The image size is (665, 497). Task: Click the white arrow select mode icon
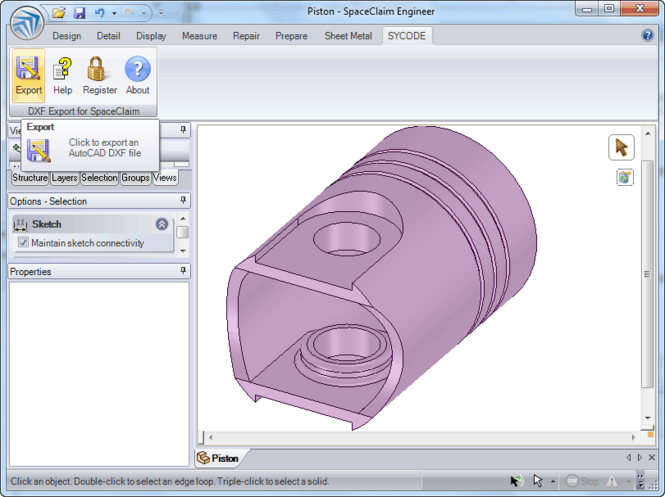click(x=538, y=481)
